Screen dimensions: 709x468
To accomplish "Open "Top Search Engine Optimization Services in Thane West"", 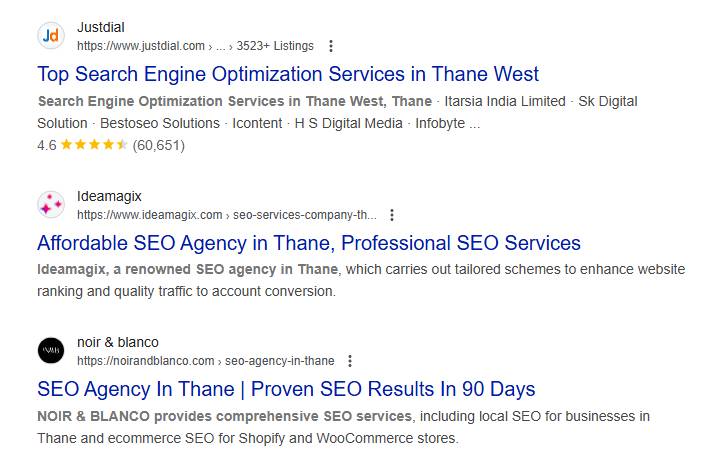I will [288, 74].
